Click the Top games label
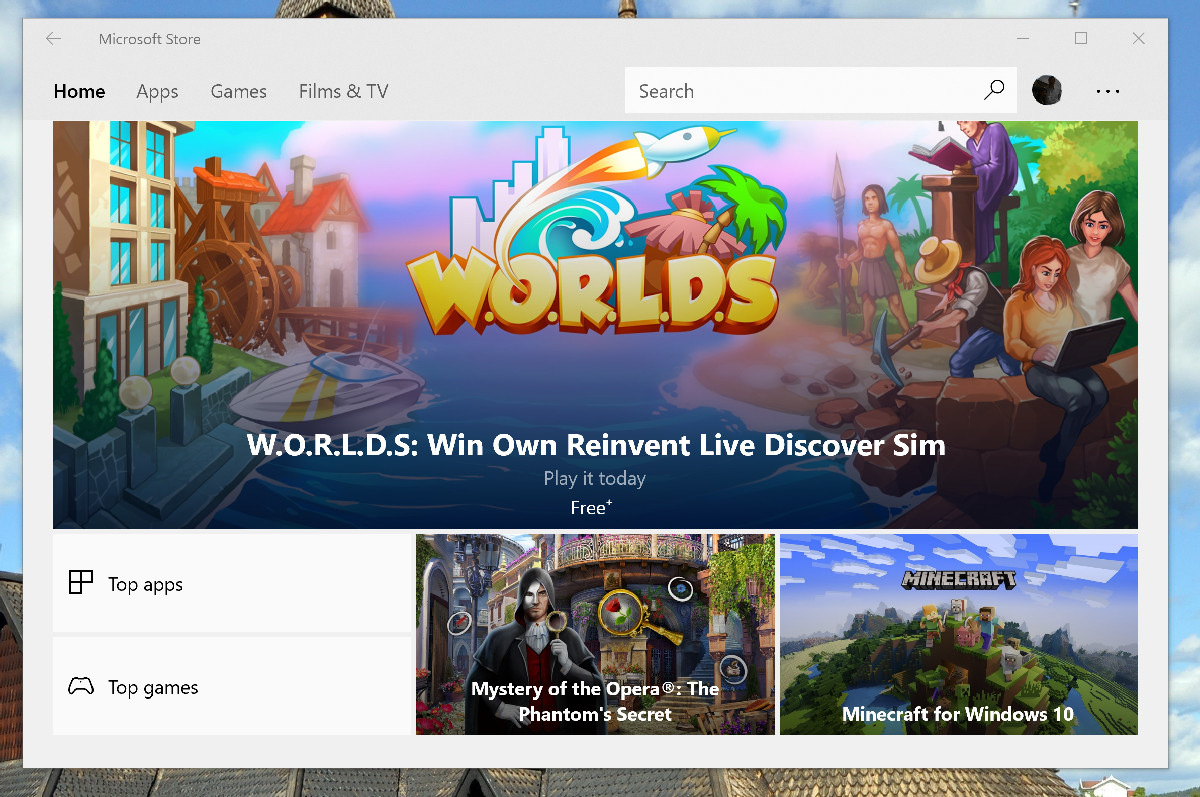Viewport: 1200px width, 797px height. tap(153, 687)
